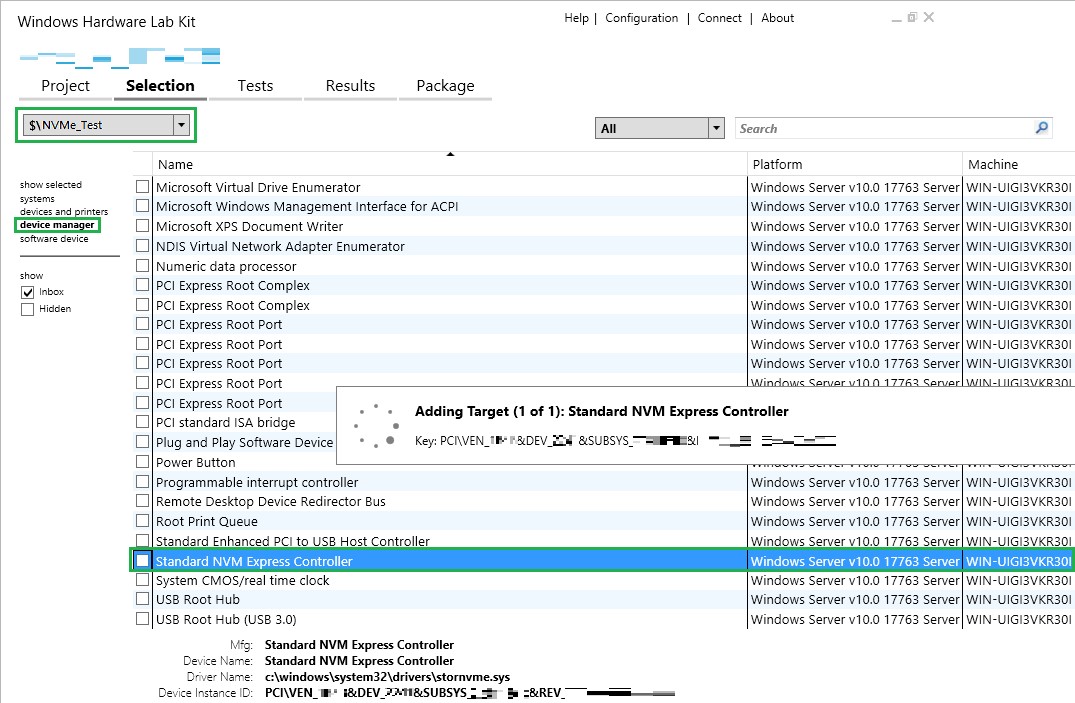Select Remote Desktop Device Redirector Bus row
The image size is (1075, 703).
point(271,501)
